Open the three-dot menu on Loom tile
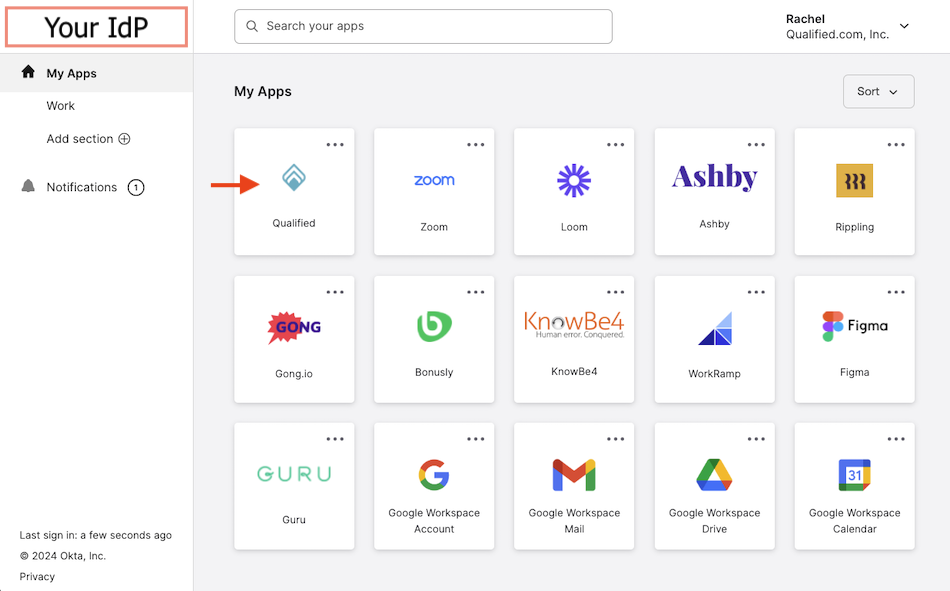This screenshot has height=591, width=950. [616, 145]
